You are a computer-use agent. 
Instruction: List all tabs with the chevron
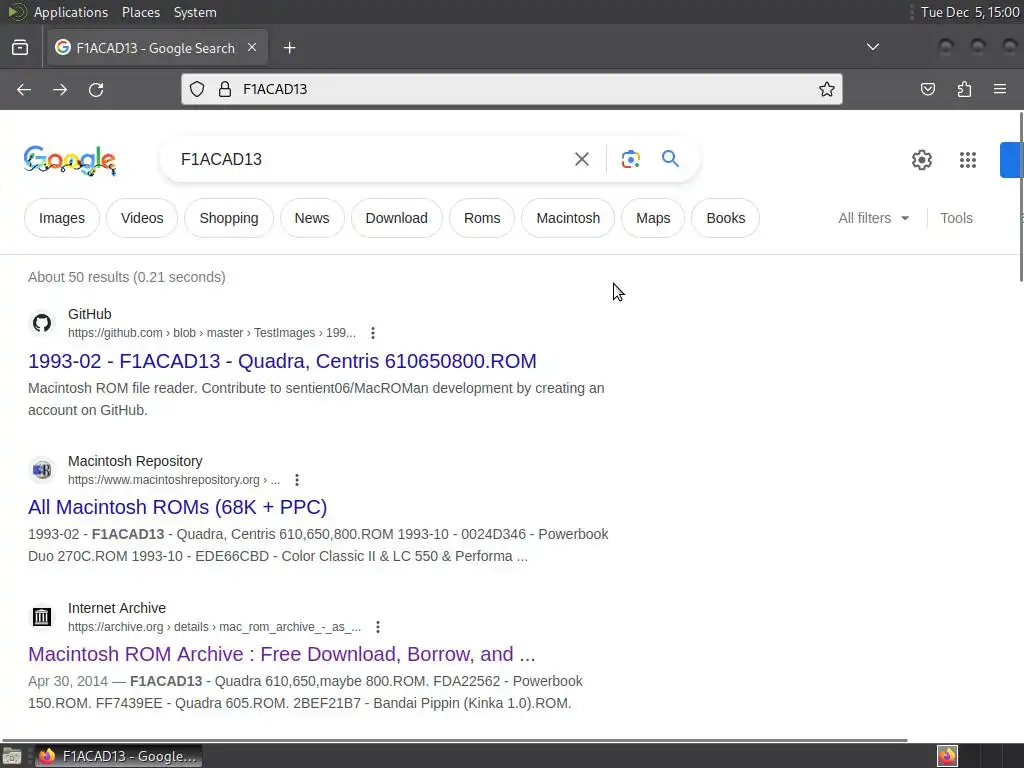coord(872,47)
